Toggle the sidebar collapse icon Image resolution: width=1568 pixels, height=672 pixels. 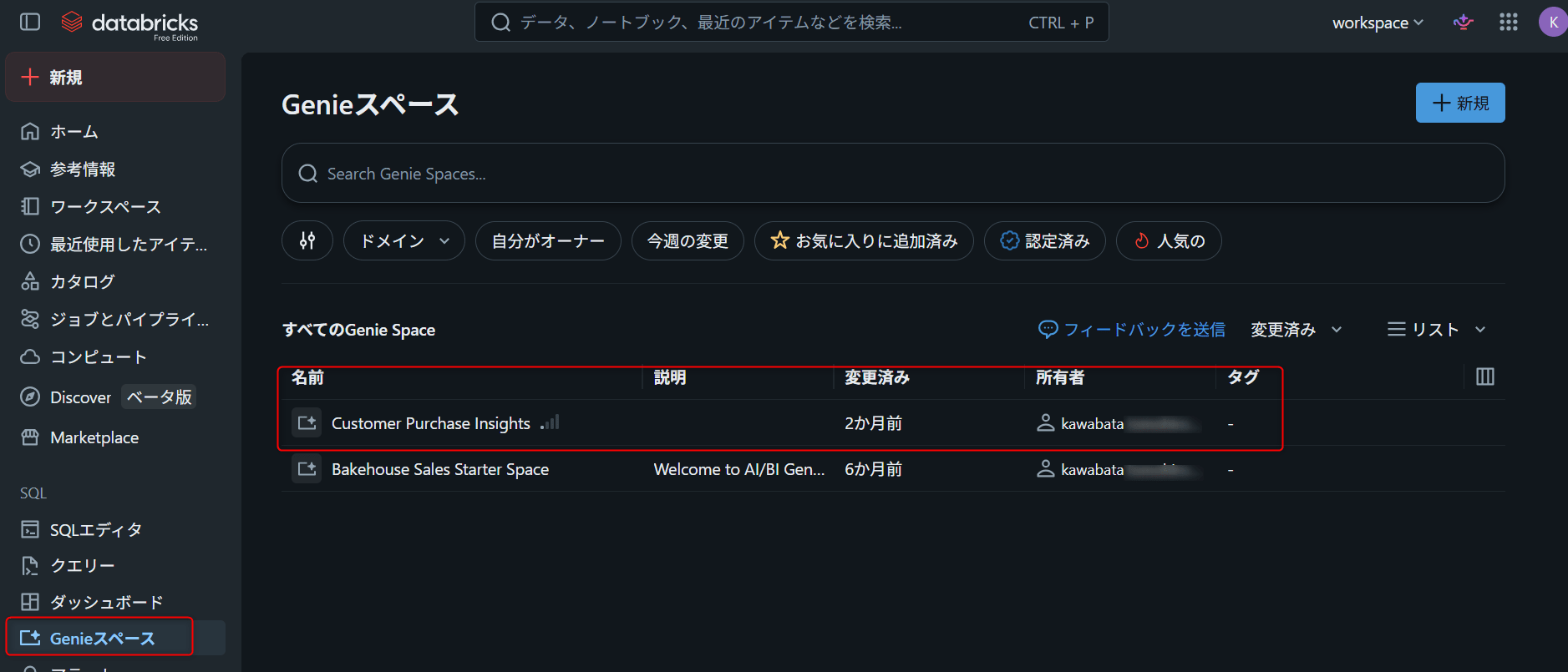click(30, 22)
